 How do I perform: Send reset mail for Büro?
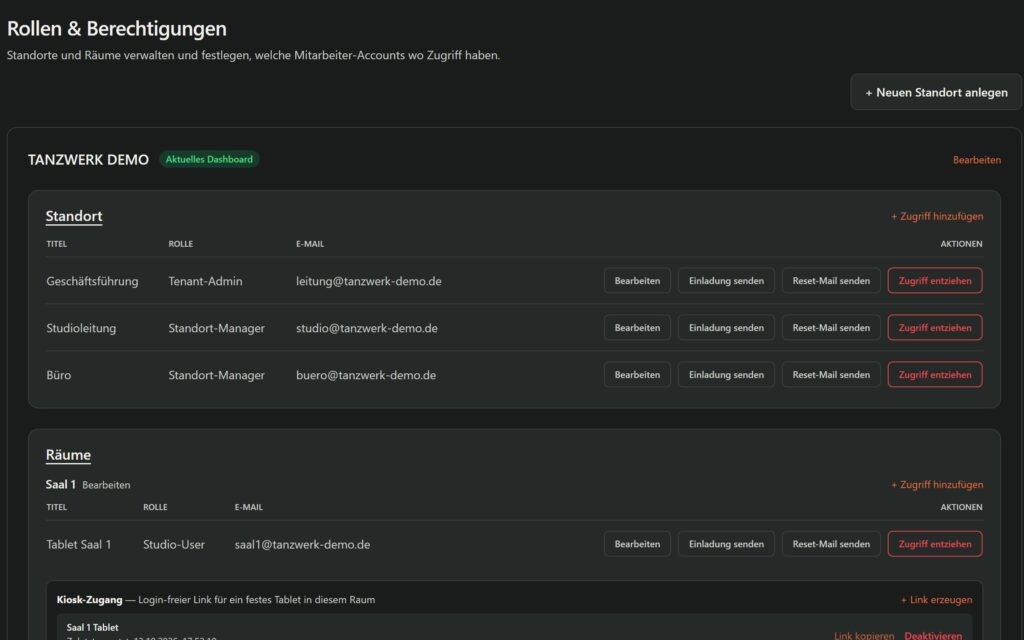pyautogui.click(x=831, y=375)
